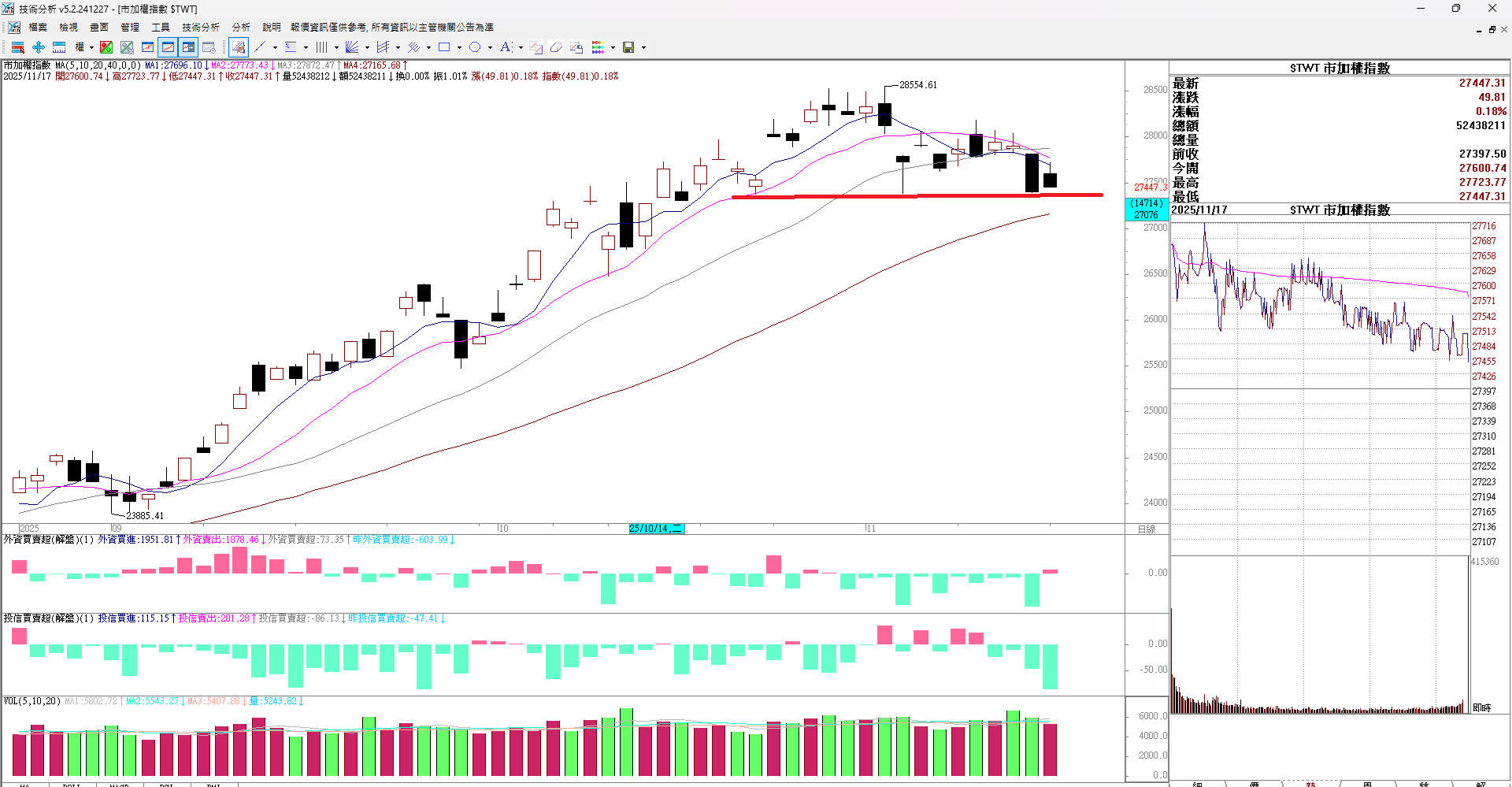Click the vertical parallel lines tool

pos(321,47)
